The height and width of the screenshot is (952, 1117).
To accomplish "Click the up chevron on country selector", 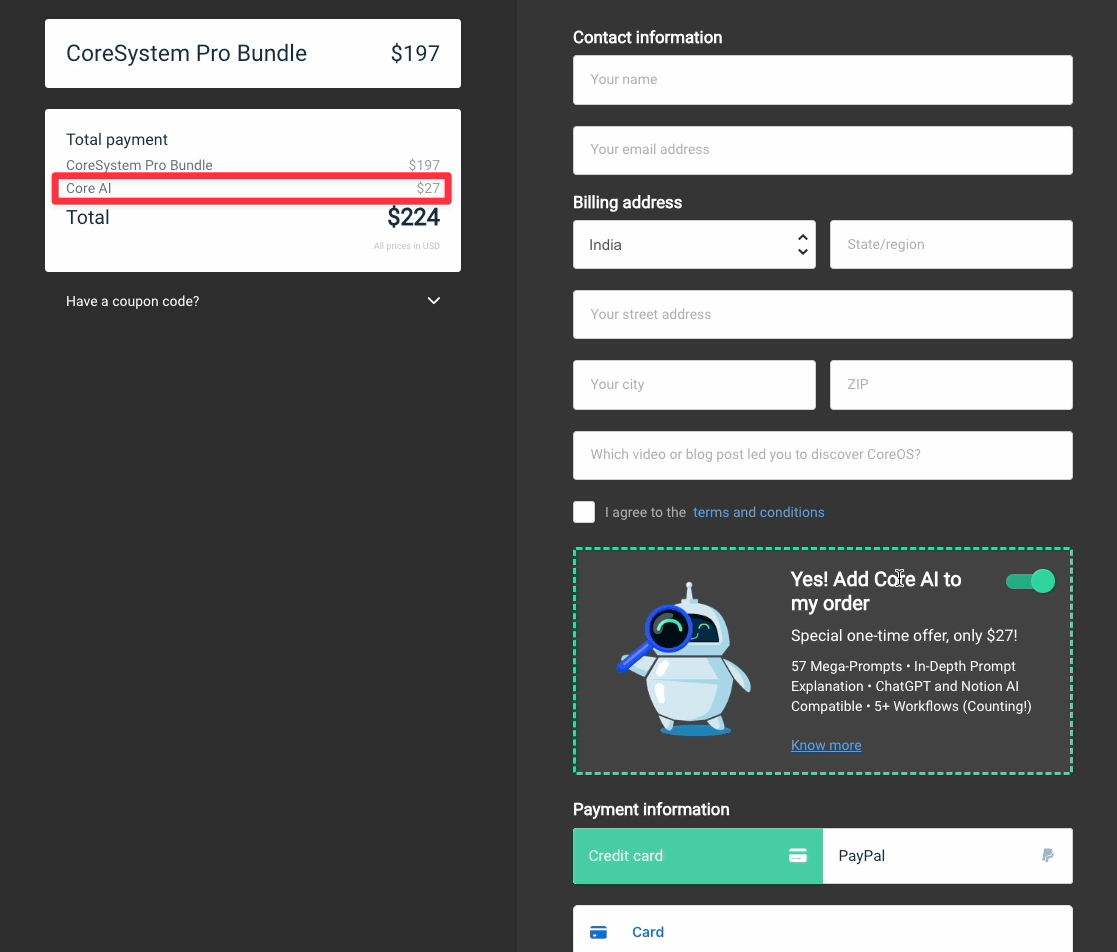I will pyautogui.click(x=802, y=237).
